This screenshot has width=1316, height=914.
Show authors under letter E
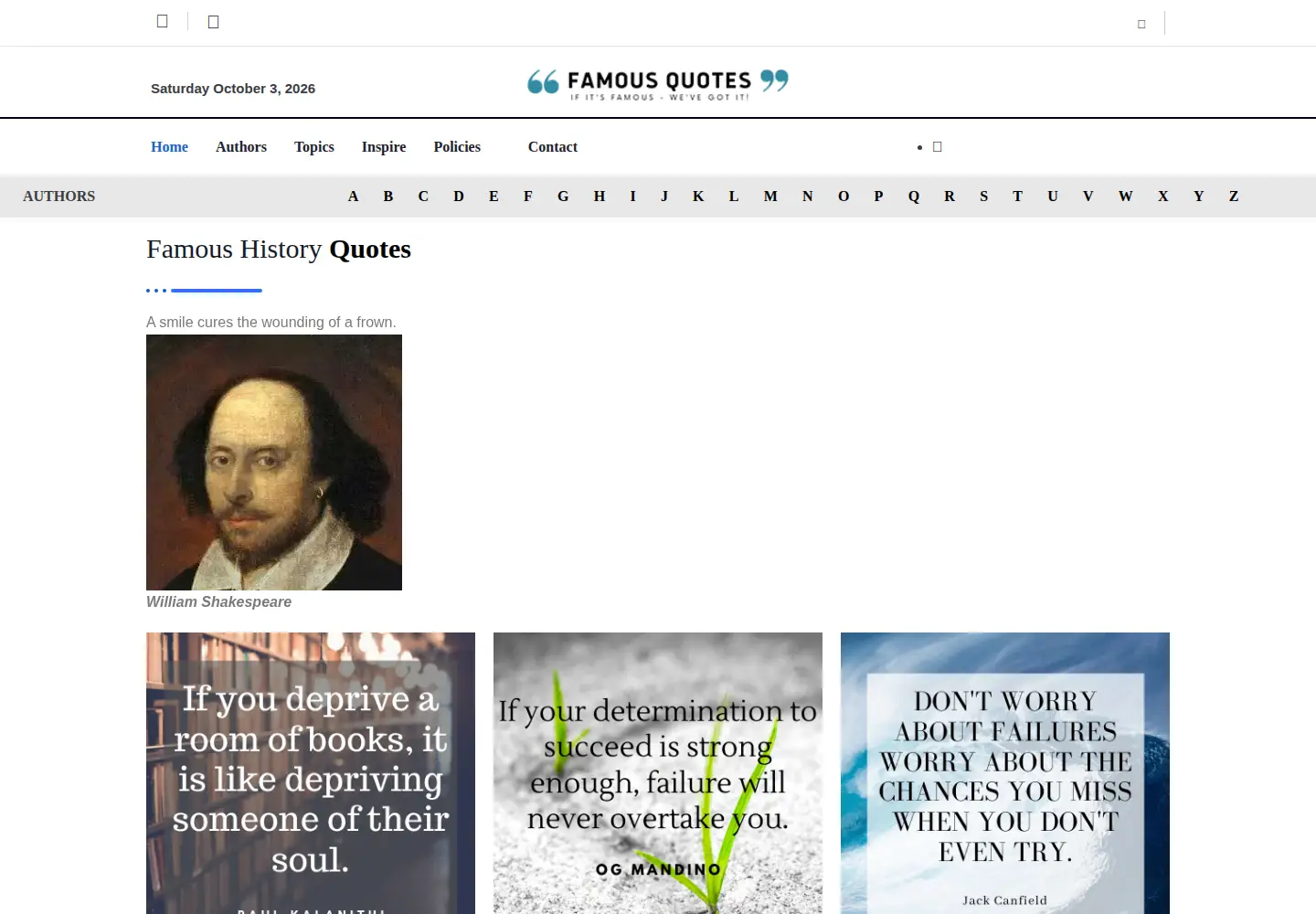(x=493, y=197)
